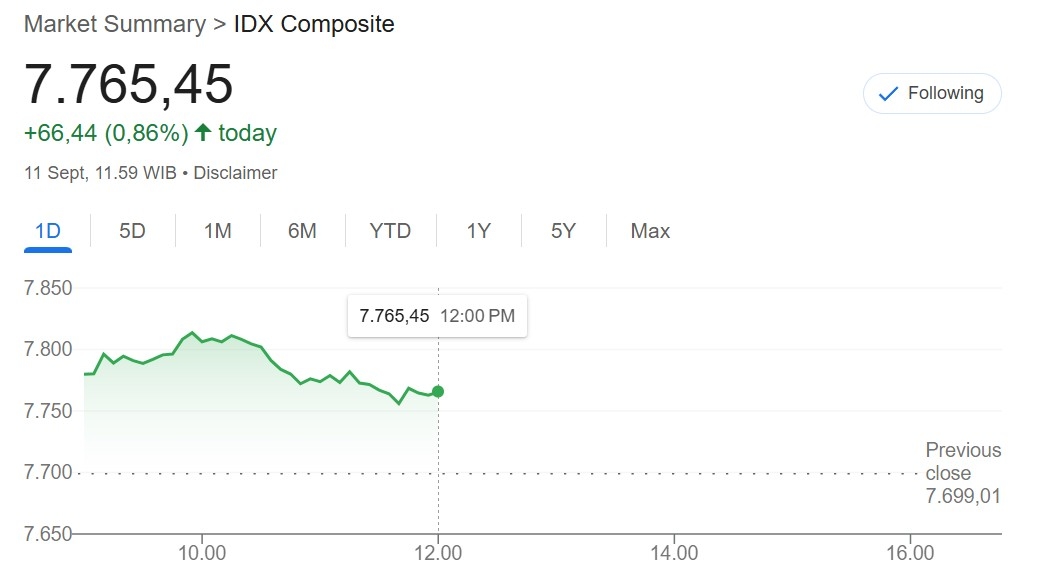The image size is (1063, 577).
Task: Click the 7.765,45 12:00 PM tooltip
Action: [437, 316]
